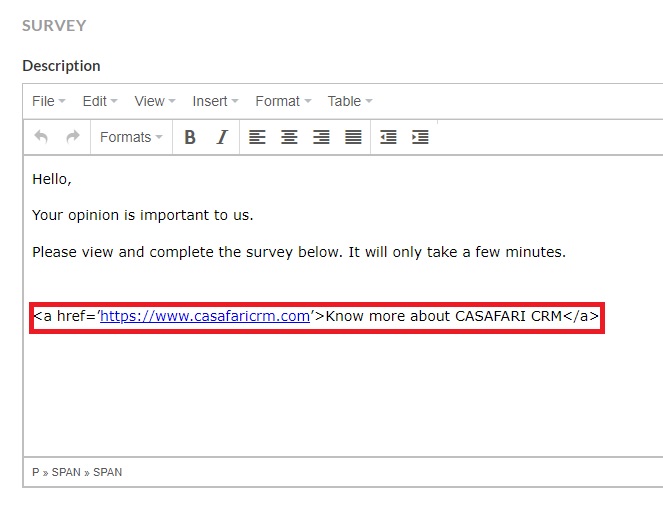663x517 pixels.
Task: Select the first SPAN in path bar
Action: tap(66, 472)
